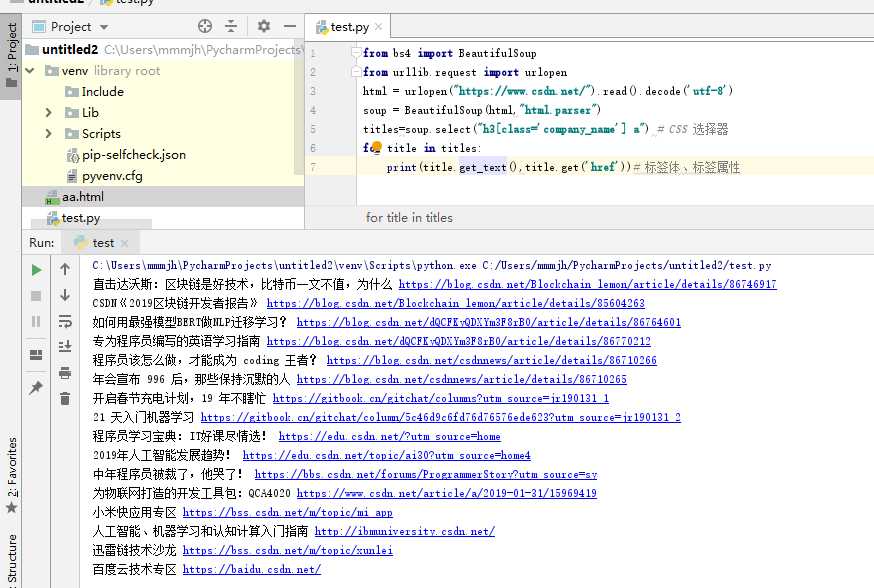The image size is (874, 588).
Task: Click the Collapse All icon in Project panel
Action: (231, 26)
